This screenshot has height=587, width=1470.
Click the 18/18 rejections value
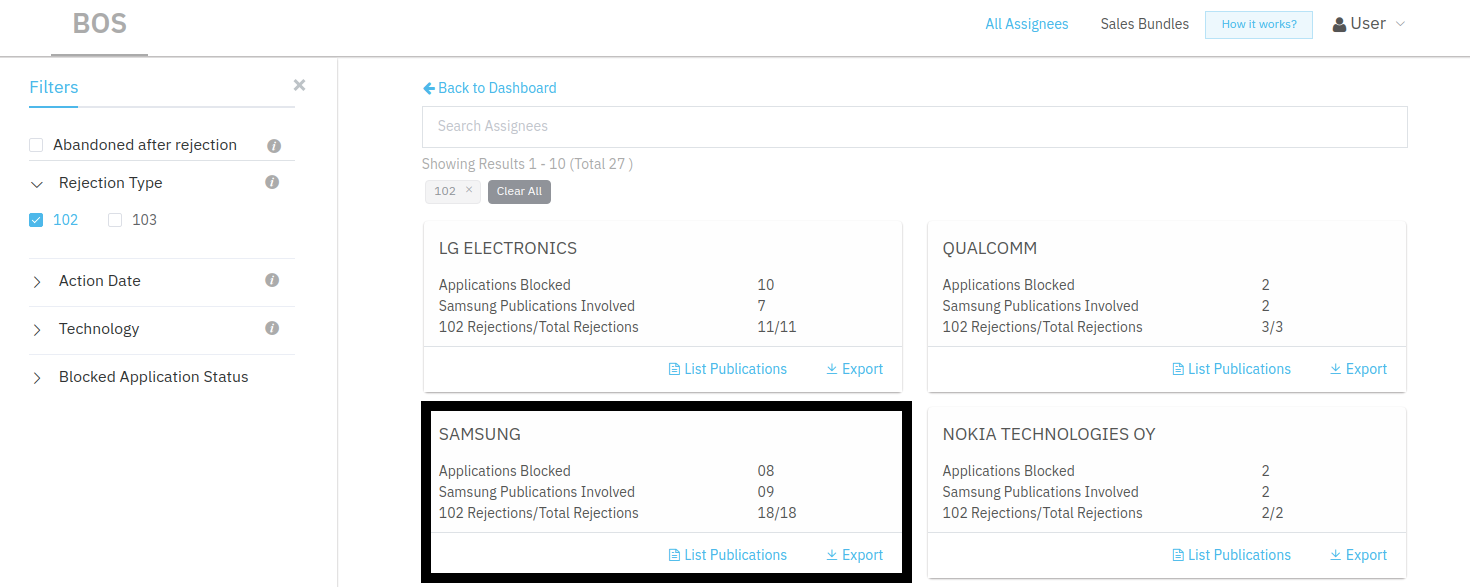tap(777, 513)
